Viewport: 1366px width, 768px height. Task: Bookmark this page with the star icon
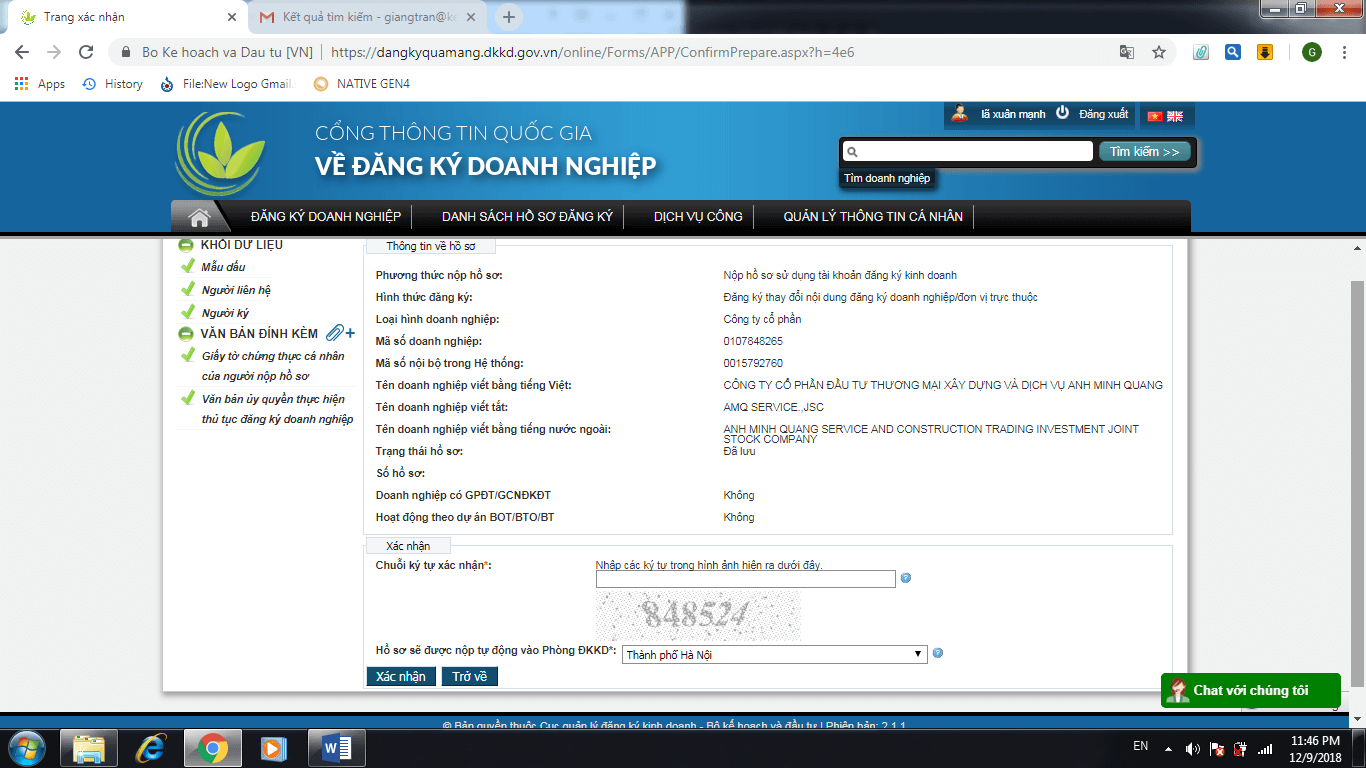coord(1159,52)
